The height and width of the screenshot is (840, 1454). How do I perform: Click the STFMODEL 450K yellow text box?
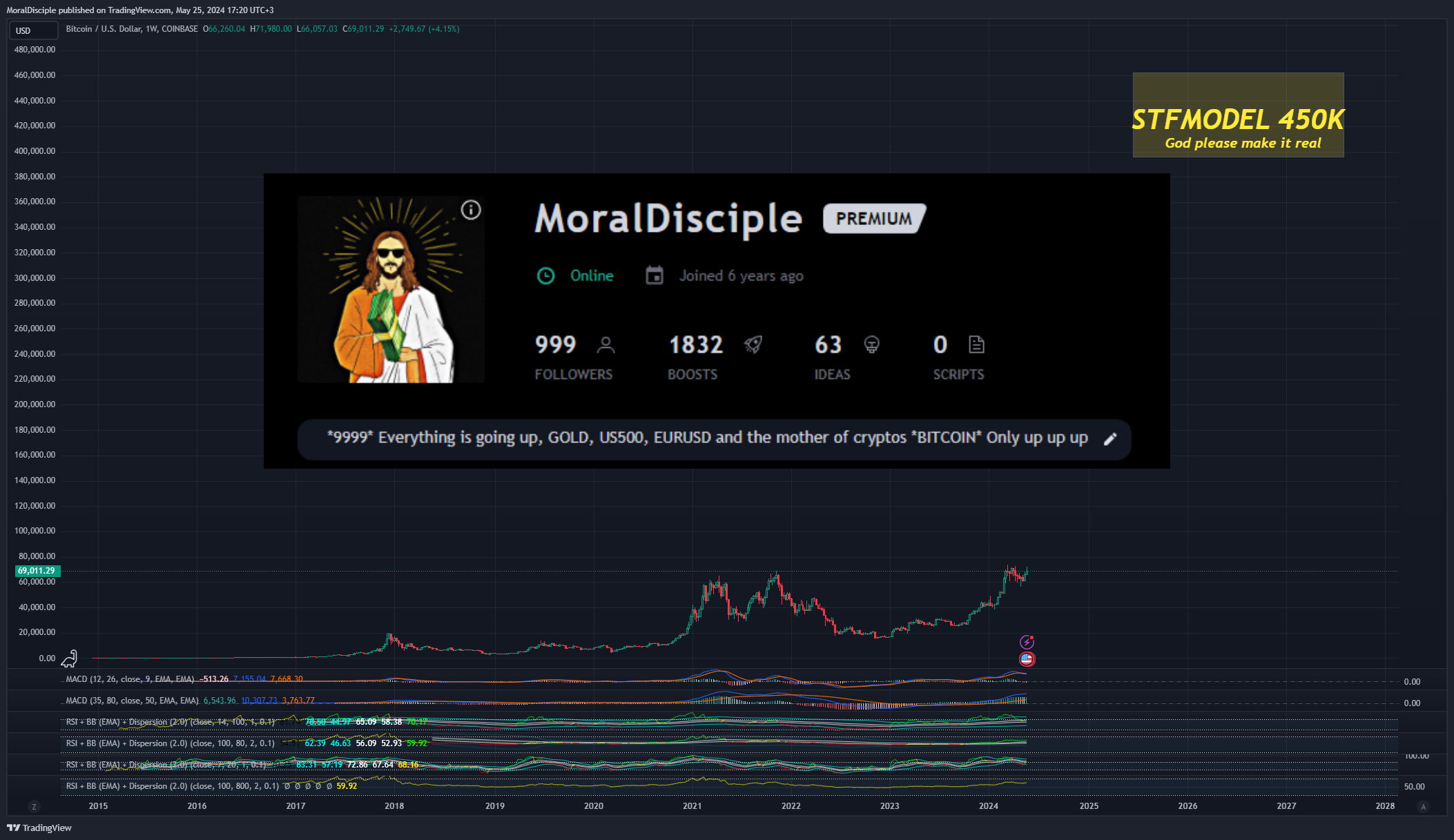coord(1238,115)
